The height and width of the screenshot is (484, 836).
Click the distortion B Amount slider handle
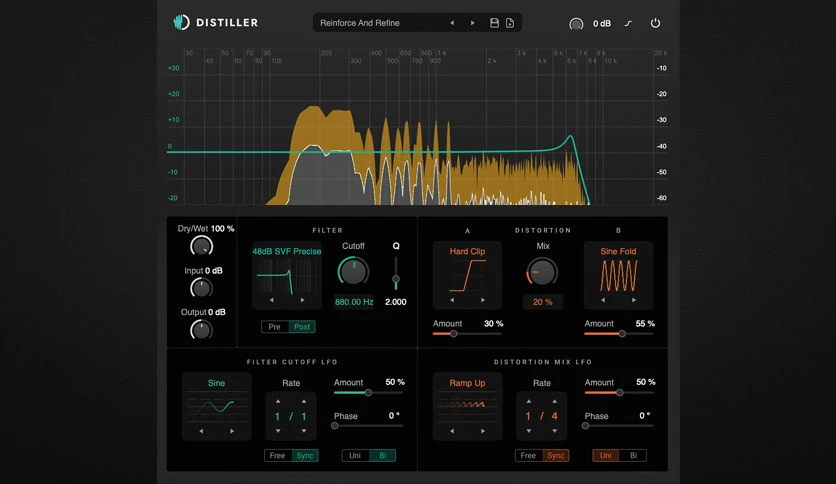(622, 334)
